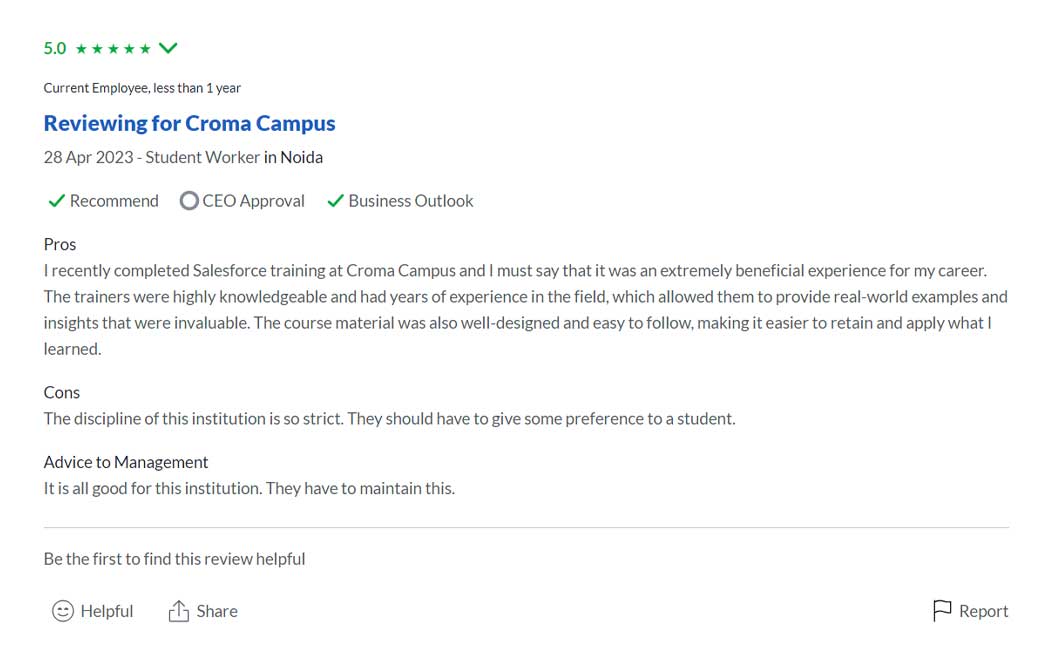Click the Recommend green checkmark icon
Viewport: 1059px width, 666px height.
pos(56,201)
